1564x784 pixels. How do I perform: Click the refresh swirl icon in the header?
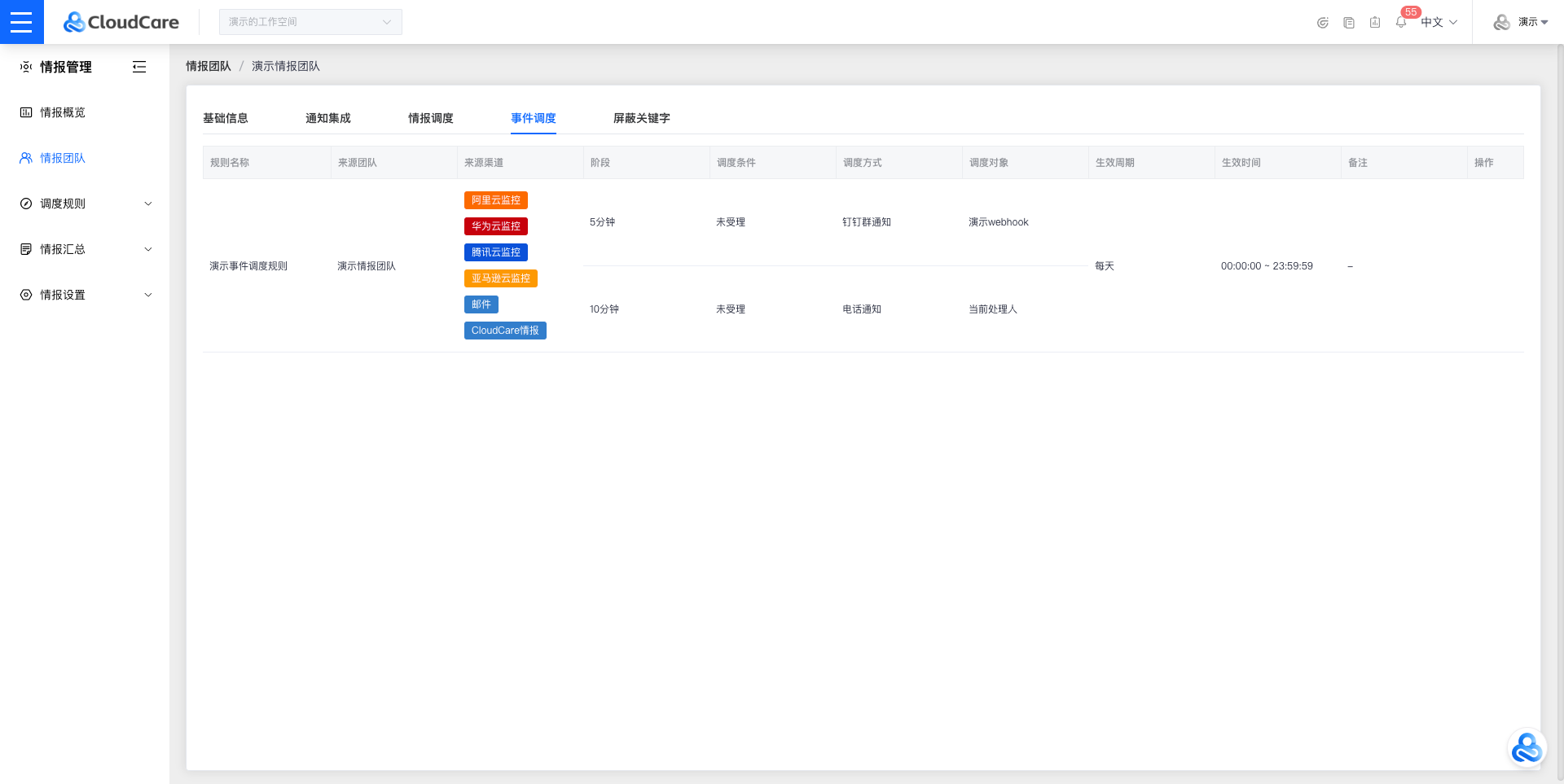1323,23
